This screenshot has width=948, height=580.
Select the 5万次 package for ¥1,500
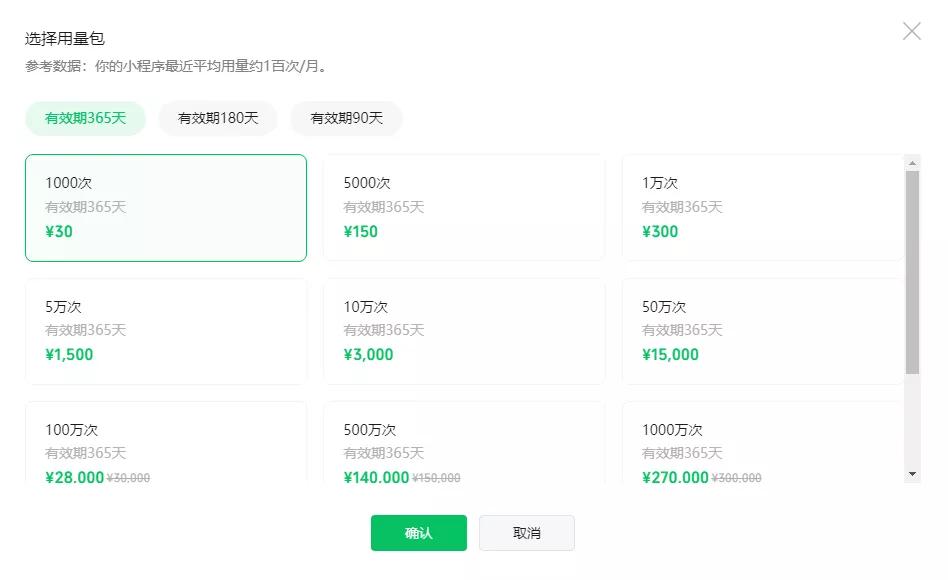[x=166, y=331]
